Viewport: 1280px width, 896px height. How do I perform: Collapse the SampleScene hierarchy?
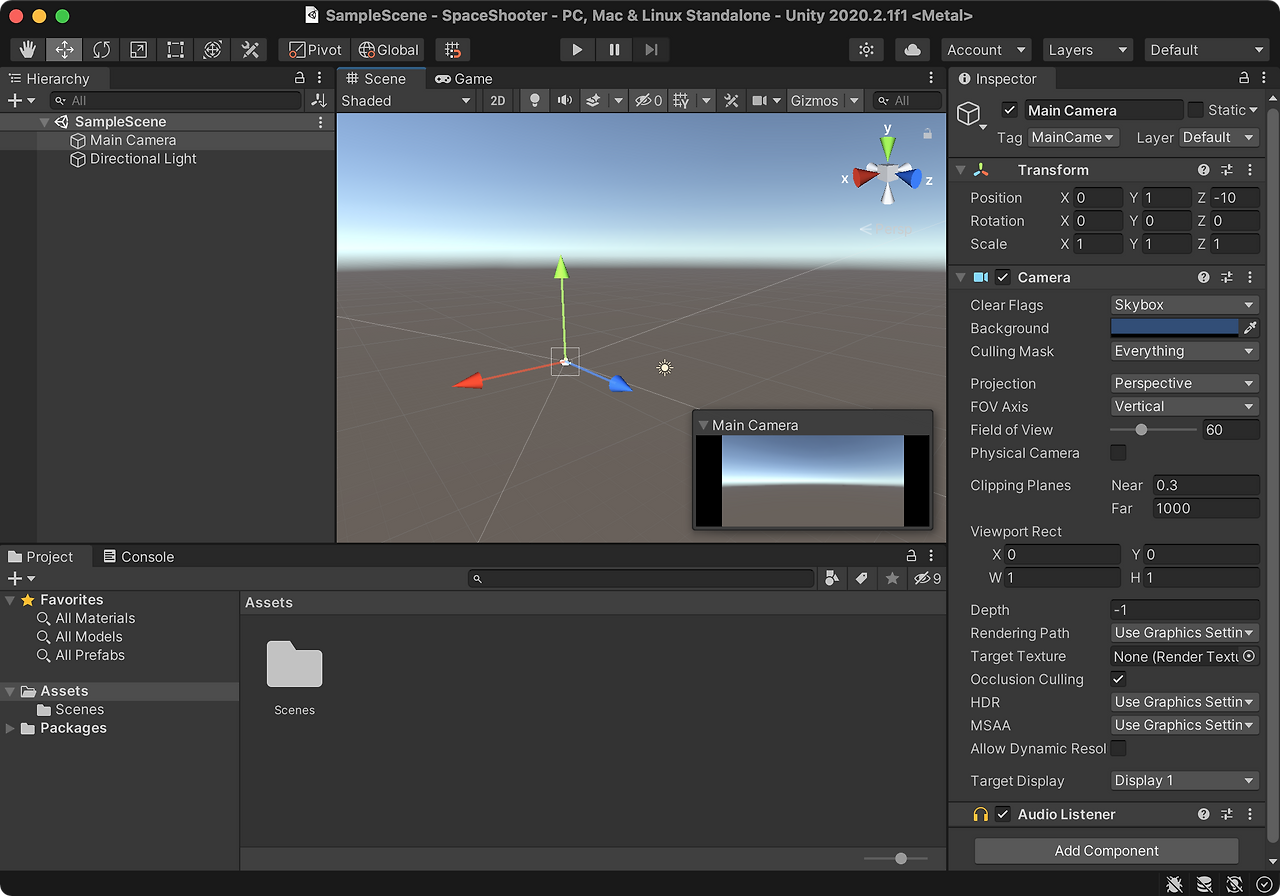click(x=44, y=122)
